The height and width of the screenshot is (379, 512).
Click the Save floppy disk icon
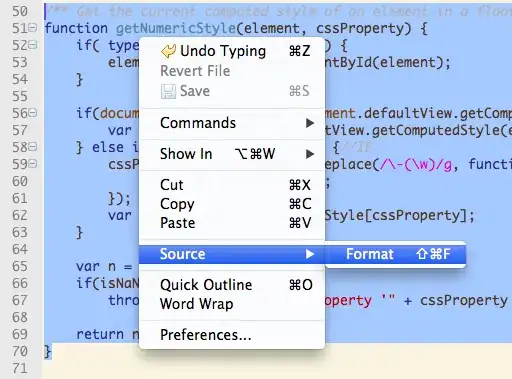(168, 91)
